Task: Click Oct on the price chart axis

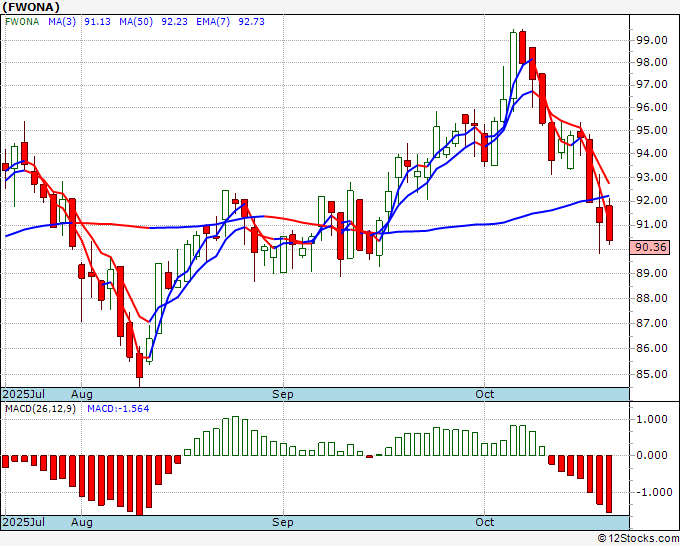Action: click(x=484, y=394)
